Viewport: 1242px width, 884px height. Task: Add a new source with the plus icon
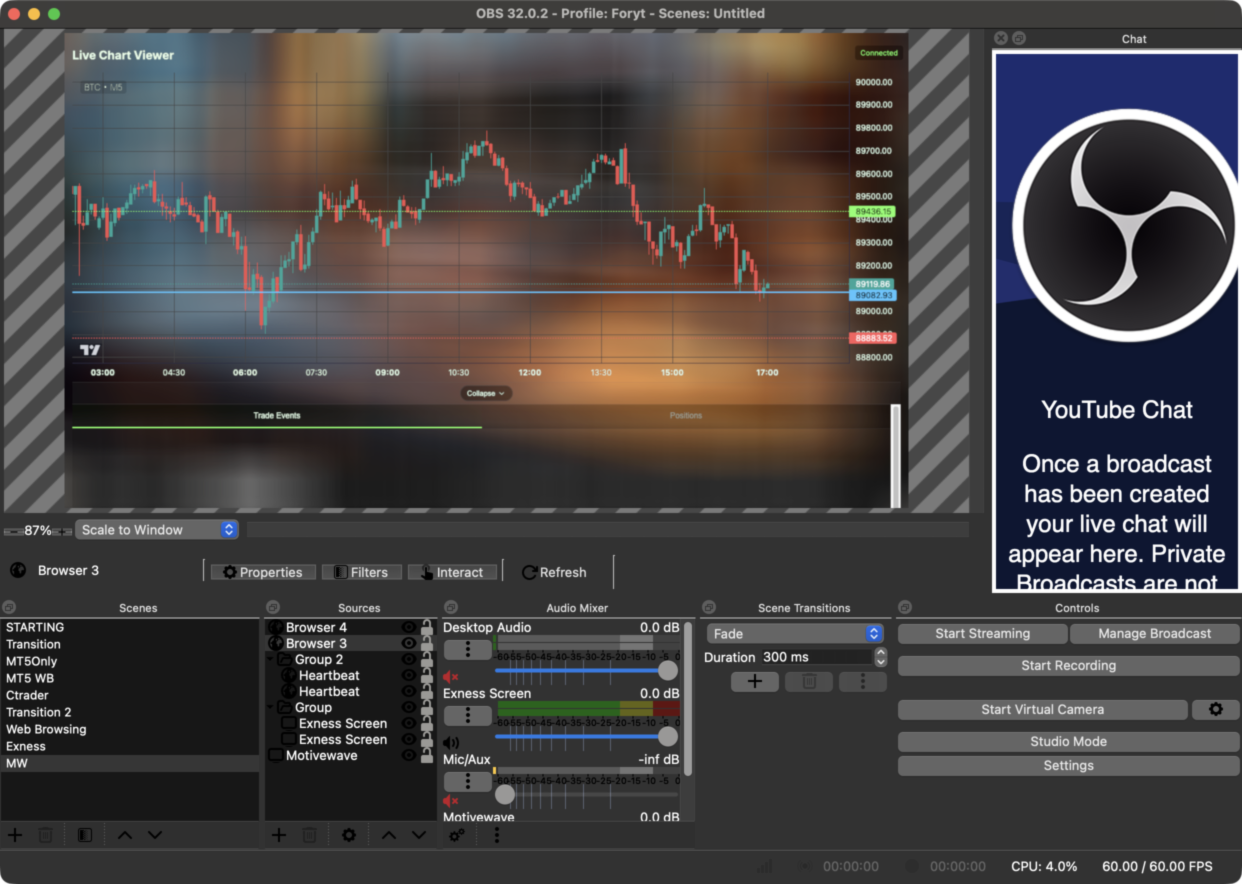[x=279, y=835]
